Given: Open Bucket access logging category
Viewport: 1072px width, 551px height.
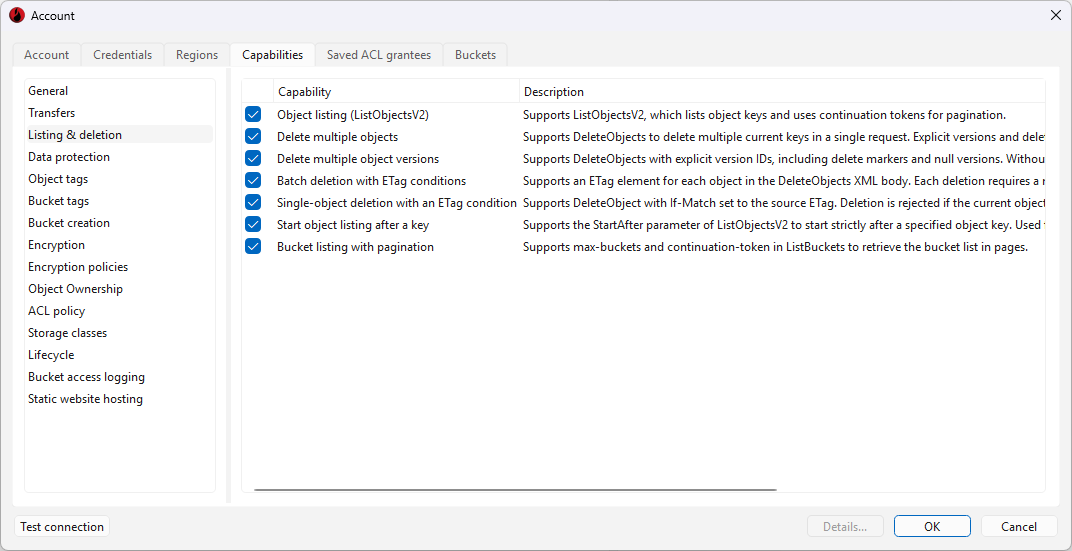Looking at the screenshot, I should (x=119, y=377).
